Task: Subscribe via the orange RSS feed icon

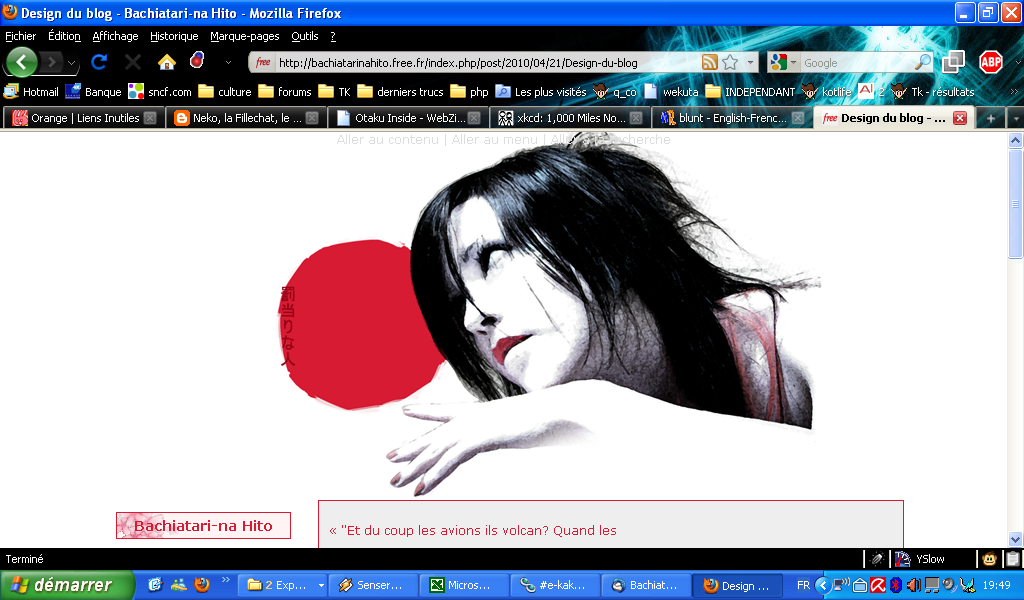Action: 710,62
